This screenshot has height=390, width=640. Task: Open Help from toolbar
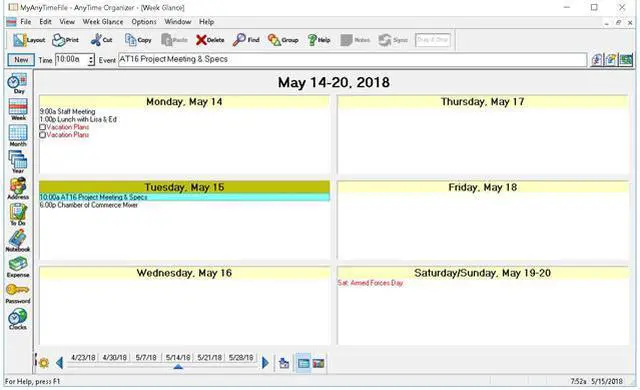tap(319, 40)
